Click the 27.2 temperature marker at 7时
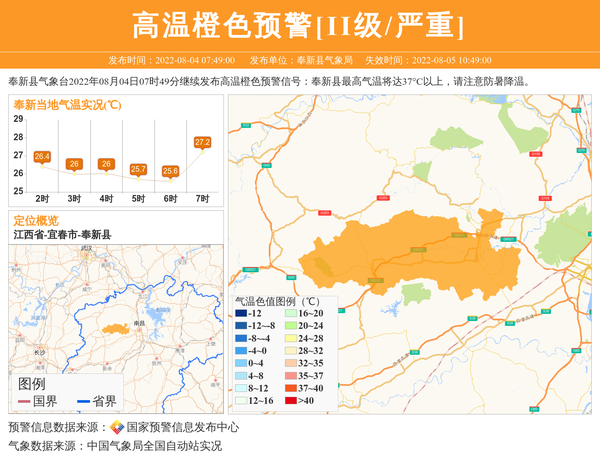600x471 pixels. [202, 143]
